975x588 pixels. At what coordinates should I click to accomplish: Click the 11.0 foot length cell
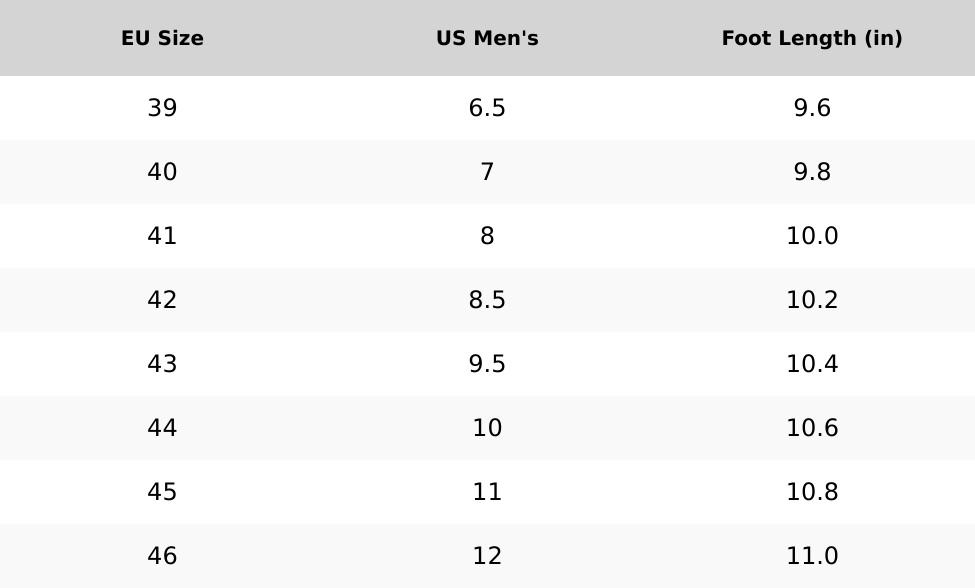[x=812, y=556]
